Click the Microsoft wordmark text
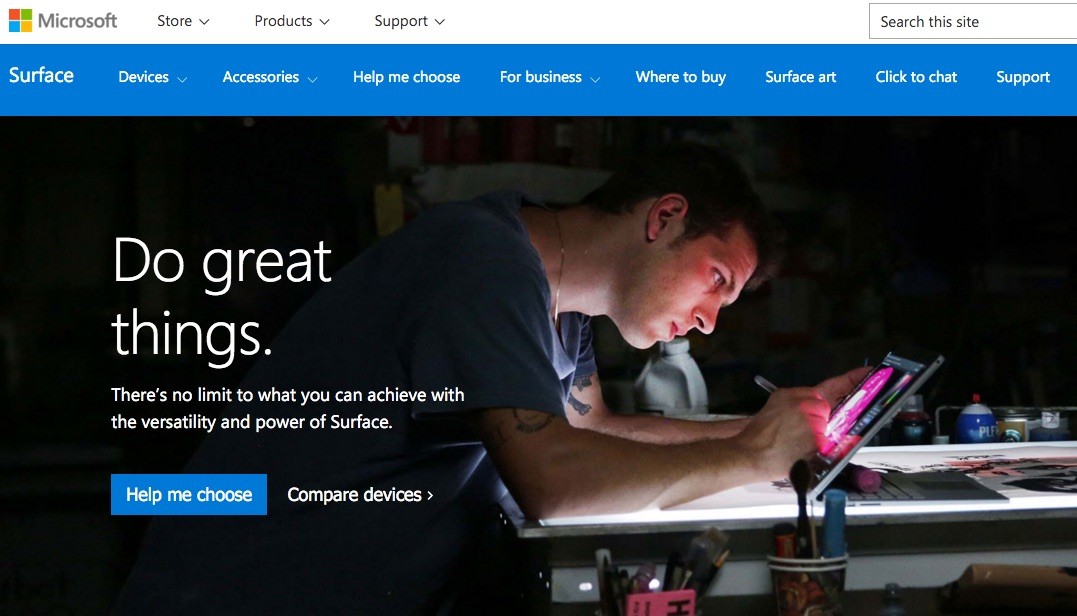Image resolution: width=1077 pixels, height=616 pixels. pos(78,21)
